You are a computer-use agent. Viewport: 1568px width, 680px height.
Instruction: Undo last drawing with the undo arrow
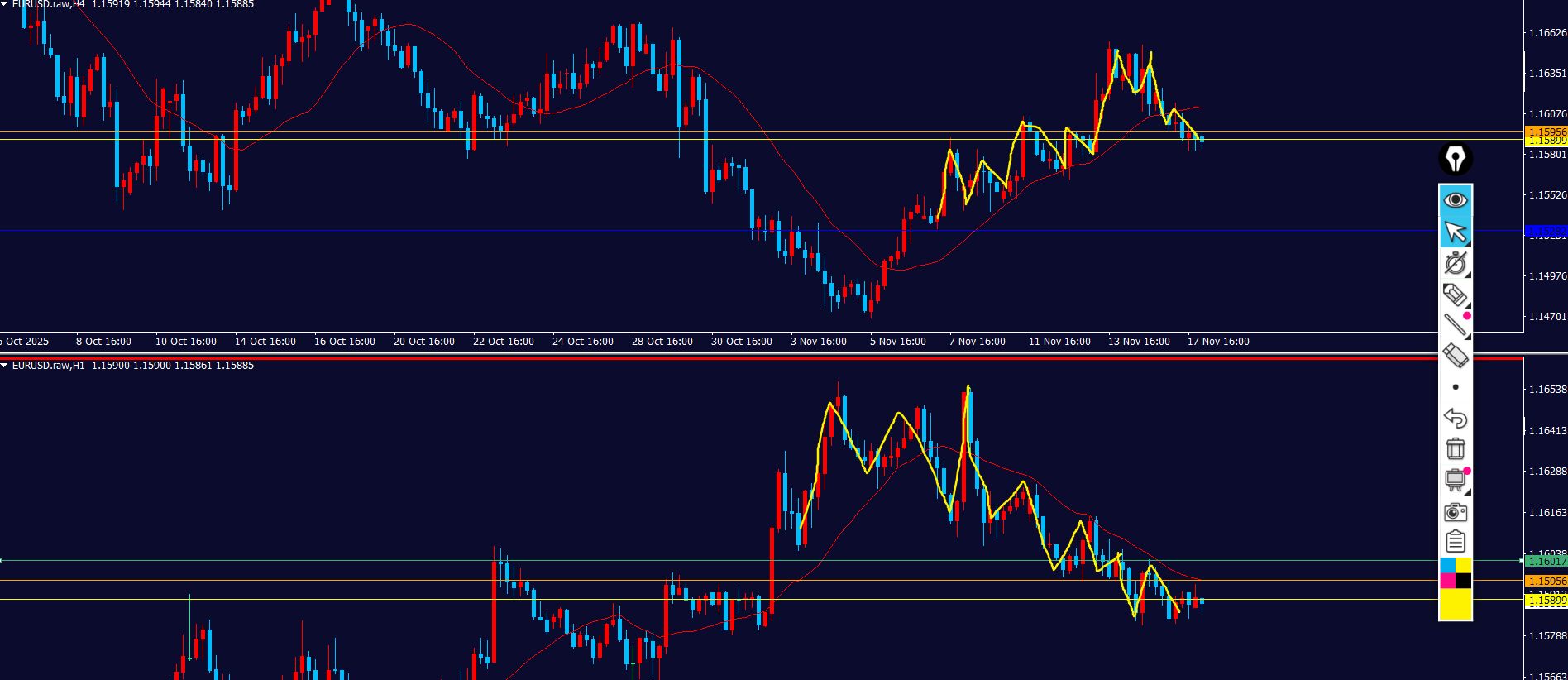click(x=1455, y=418)
